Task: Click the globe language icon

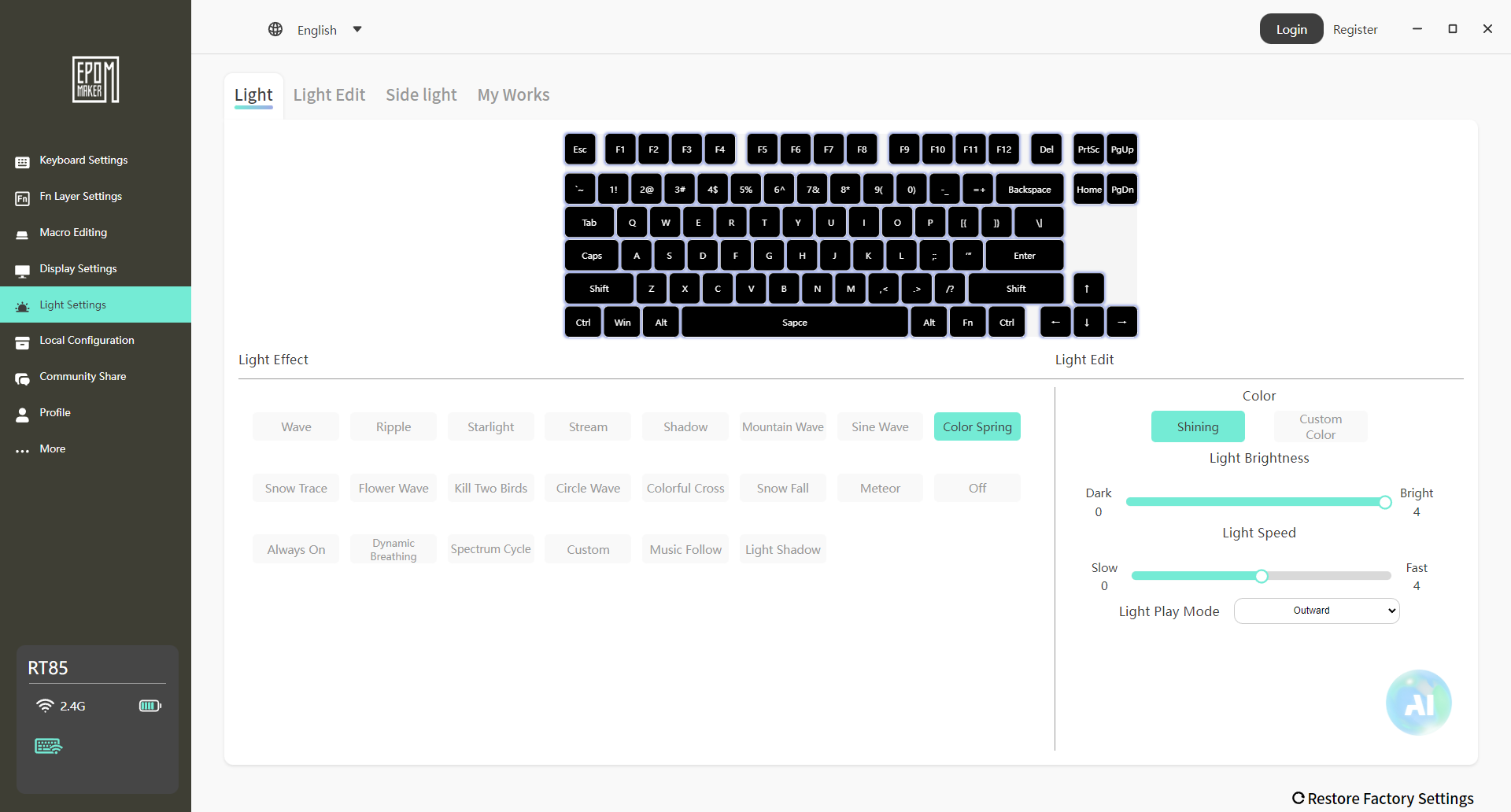Action: pyautogui.click(x=275, y=29)
